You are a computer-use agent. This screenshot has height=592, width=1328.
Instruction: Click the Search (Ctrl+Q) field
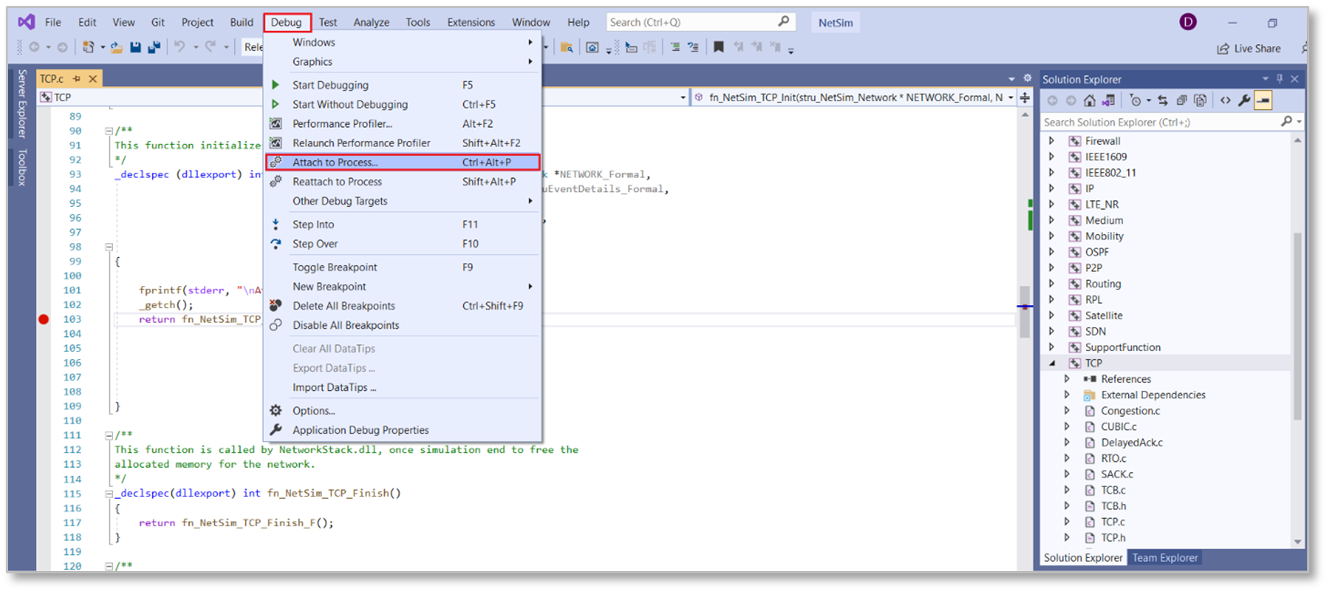701,22
